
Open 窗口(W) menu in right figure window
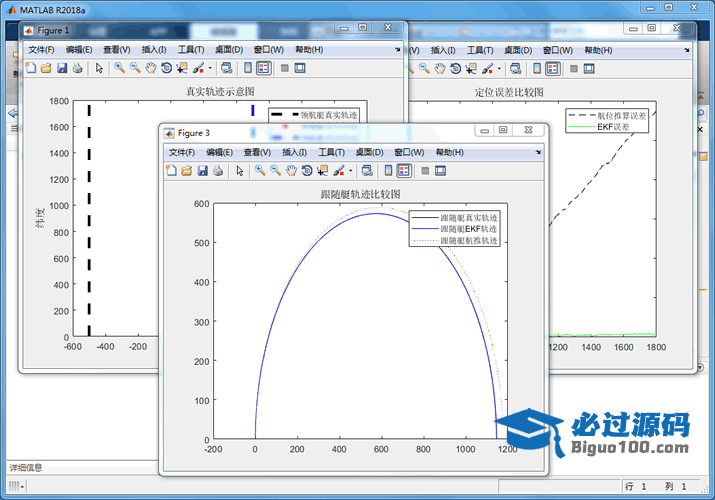click(558, 50)
